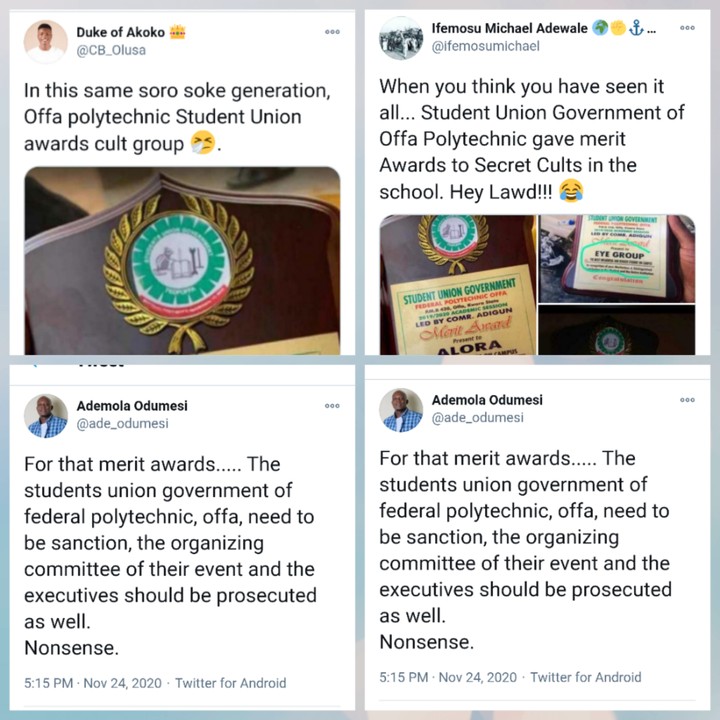Open Ifemosu Michael Adewale profile avatar
Screen dimensions: 720x720
click(401, 38)
